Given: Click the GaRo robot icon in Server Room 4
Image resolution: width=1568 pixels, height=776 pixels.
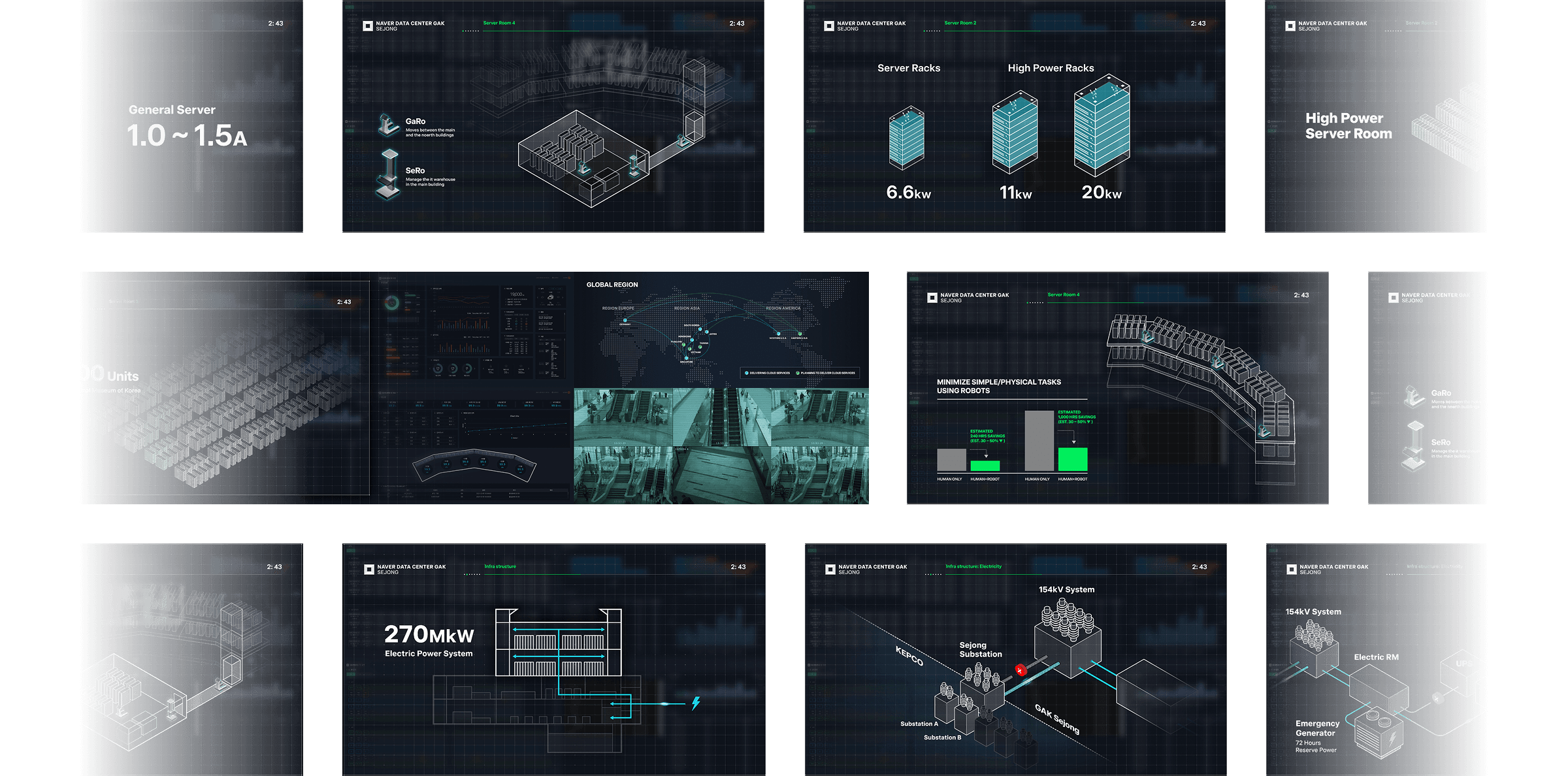Looking at the screenshot, I should [x=388, y=124].
